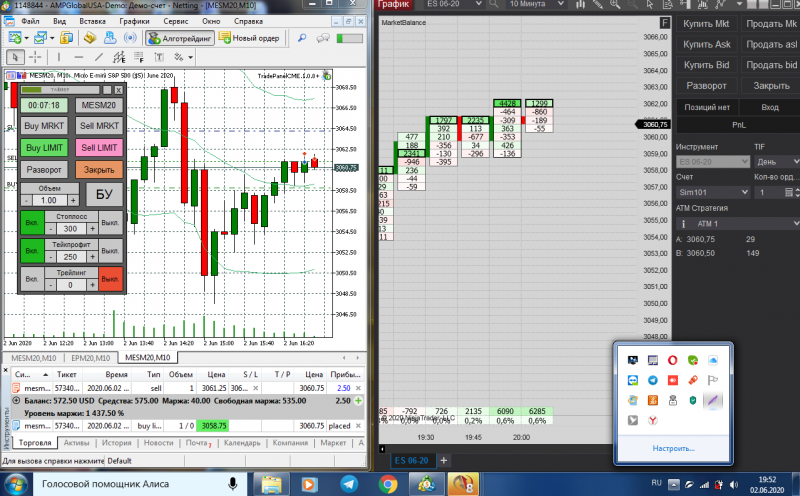Expand the graphical objects dropdown arrow
Viewport: 800px width, 496px height.
tap(190, 57)
